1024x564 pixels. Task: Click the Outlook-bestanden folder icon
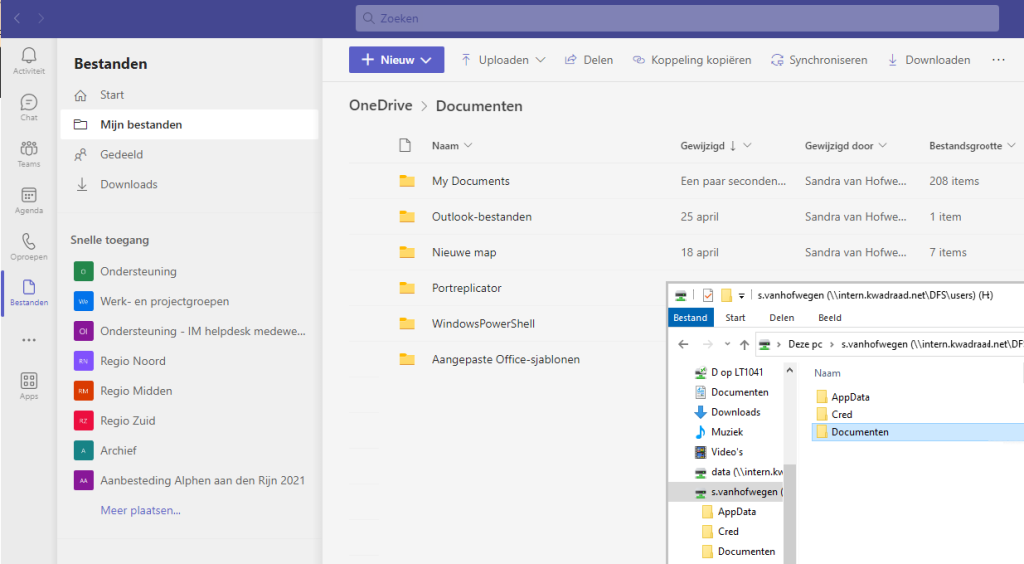[407, 217]
